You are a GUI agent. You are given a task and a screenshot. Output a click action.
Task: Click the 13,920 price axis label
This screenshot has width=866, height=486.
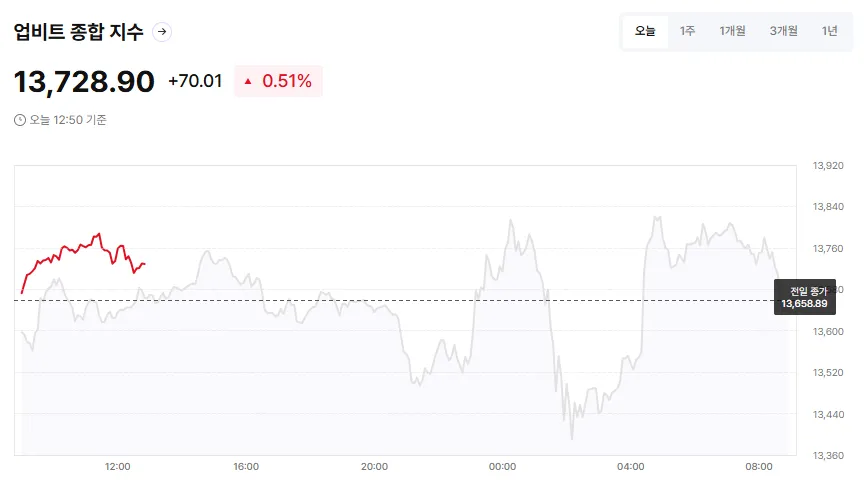[828, 166]
